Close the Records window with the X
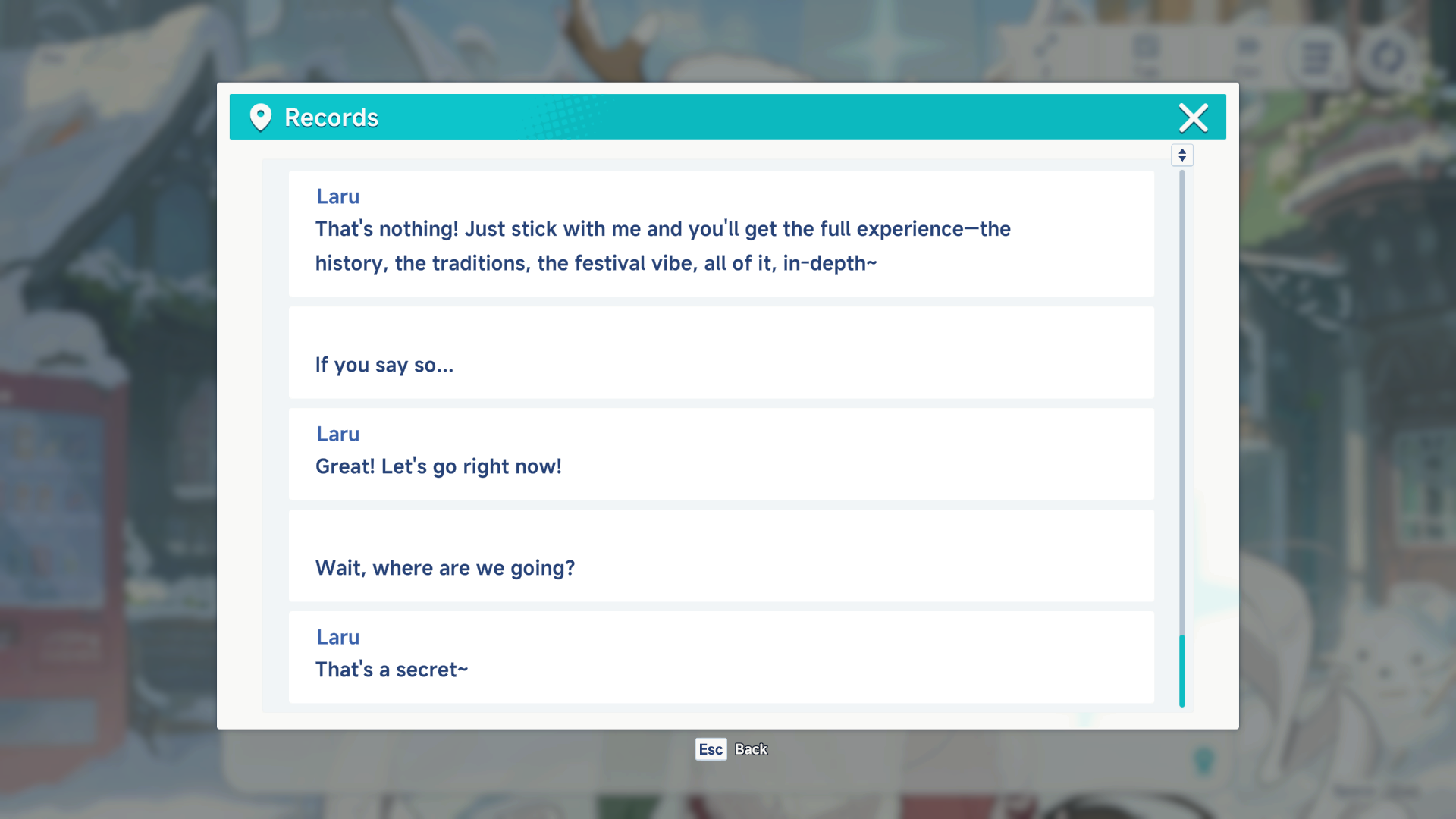The width and height of the screenshot is (1456, 819). point(1193,118)
